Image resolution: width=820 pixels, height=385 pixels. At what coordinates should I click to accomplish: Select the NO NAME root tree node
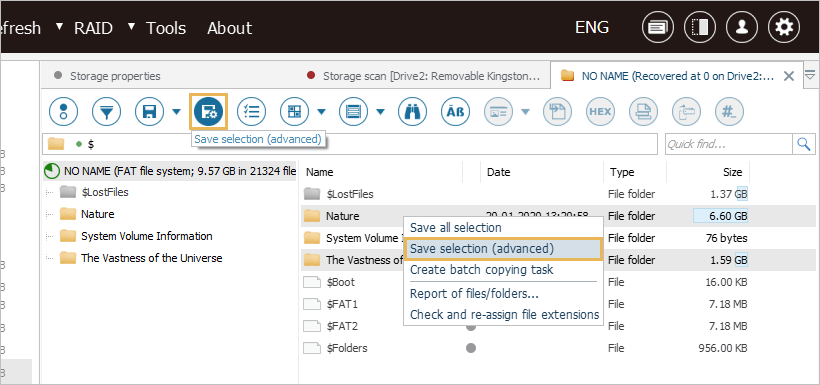169,171
